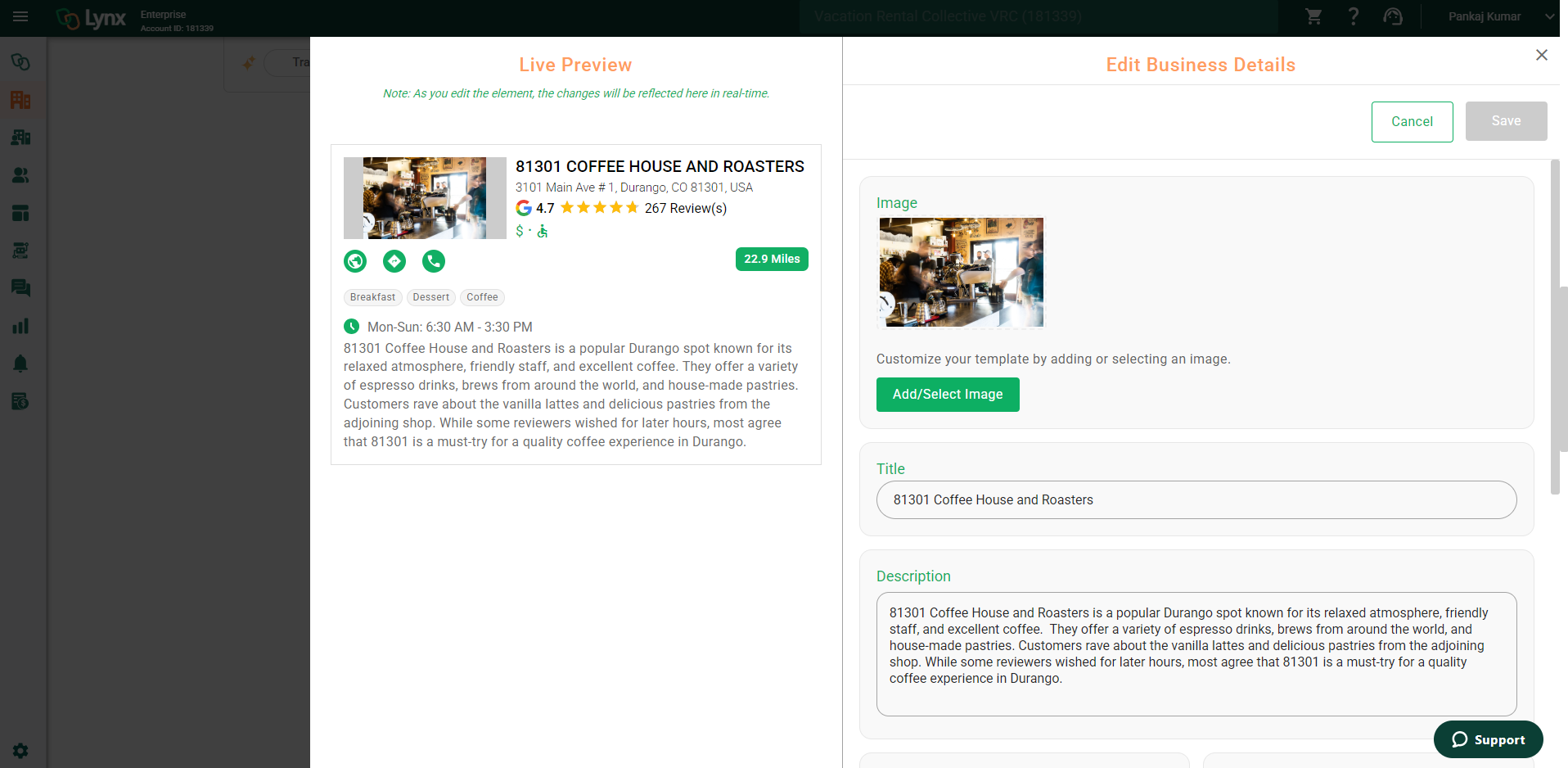Open the workflow automation sidebar icon

click(x=20, y=251)
